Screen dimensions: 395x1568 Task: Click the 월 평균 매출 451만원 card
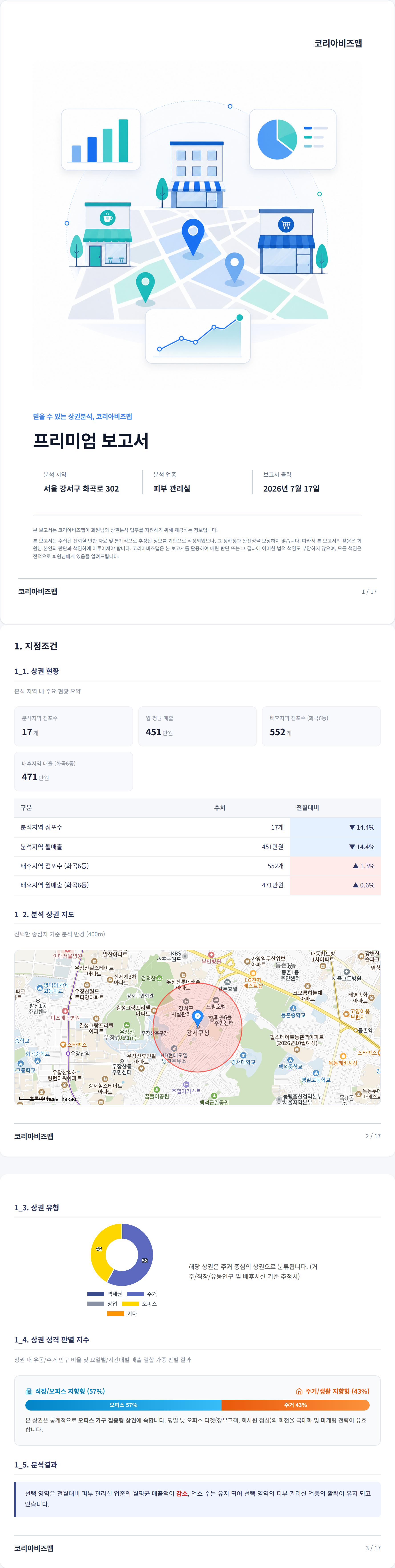[197, 726]
